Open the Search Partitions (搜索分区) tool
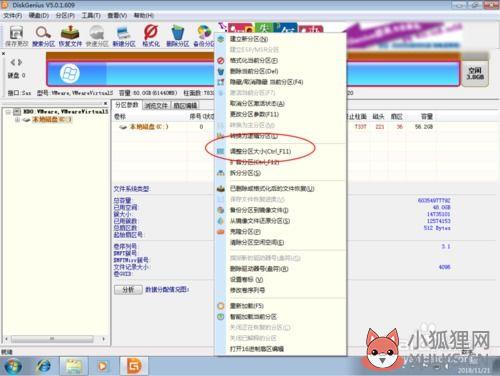This screenshot has width=500, height=376. pos(43,36)
